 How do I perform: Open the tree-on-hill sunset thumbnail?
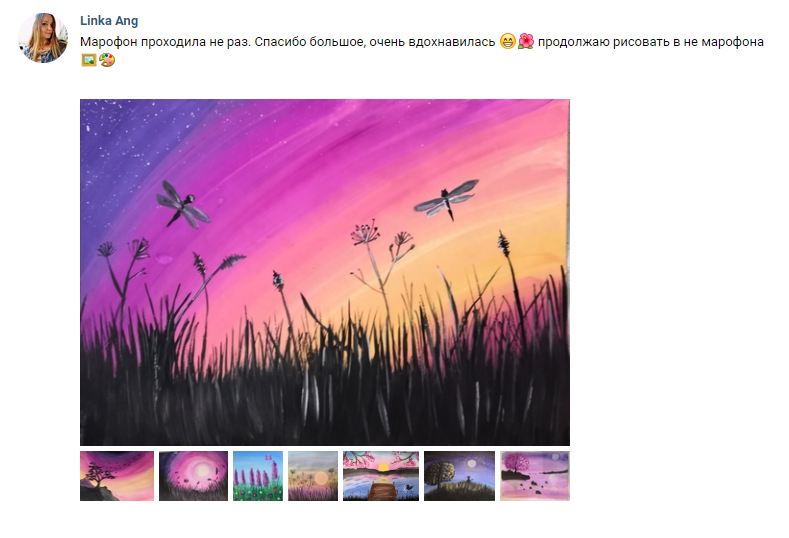point(117,476)
